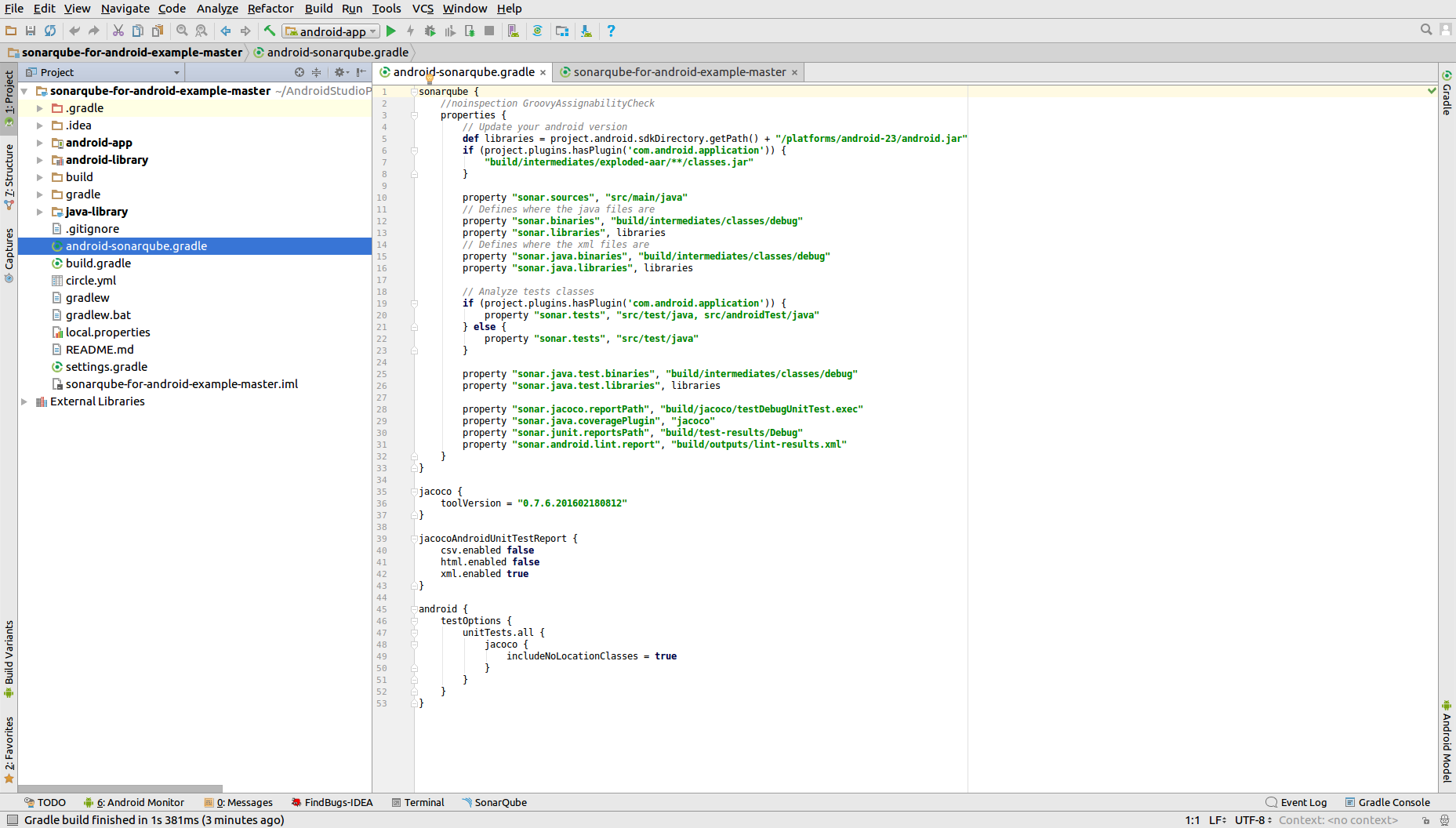The height and width of the screenshot is (828, 1456).
Task: Click Scroll from Source target icon
Action: coord(299,72)
